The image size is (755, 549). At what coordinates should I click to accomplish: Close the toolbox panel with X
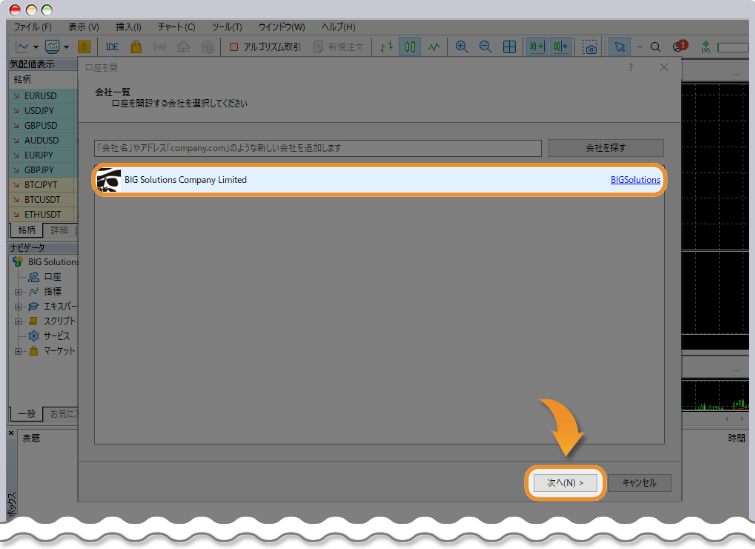pyautogui.click(x=12, y=433)
